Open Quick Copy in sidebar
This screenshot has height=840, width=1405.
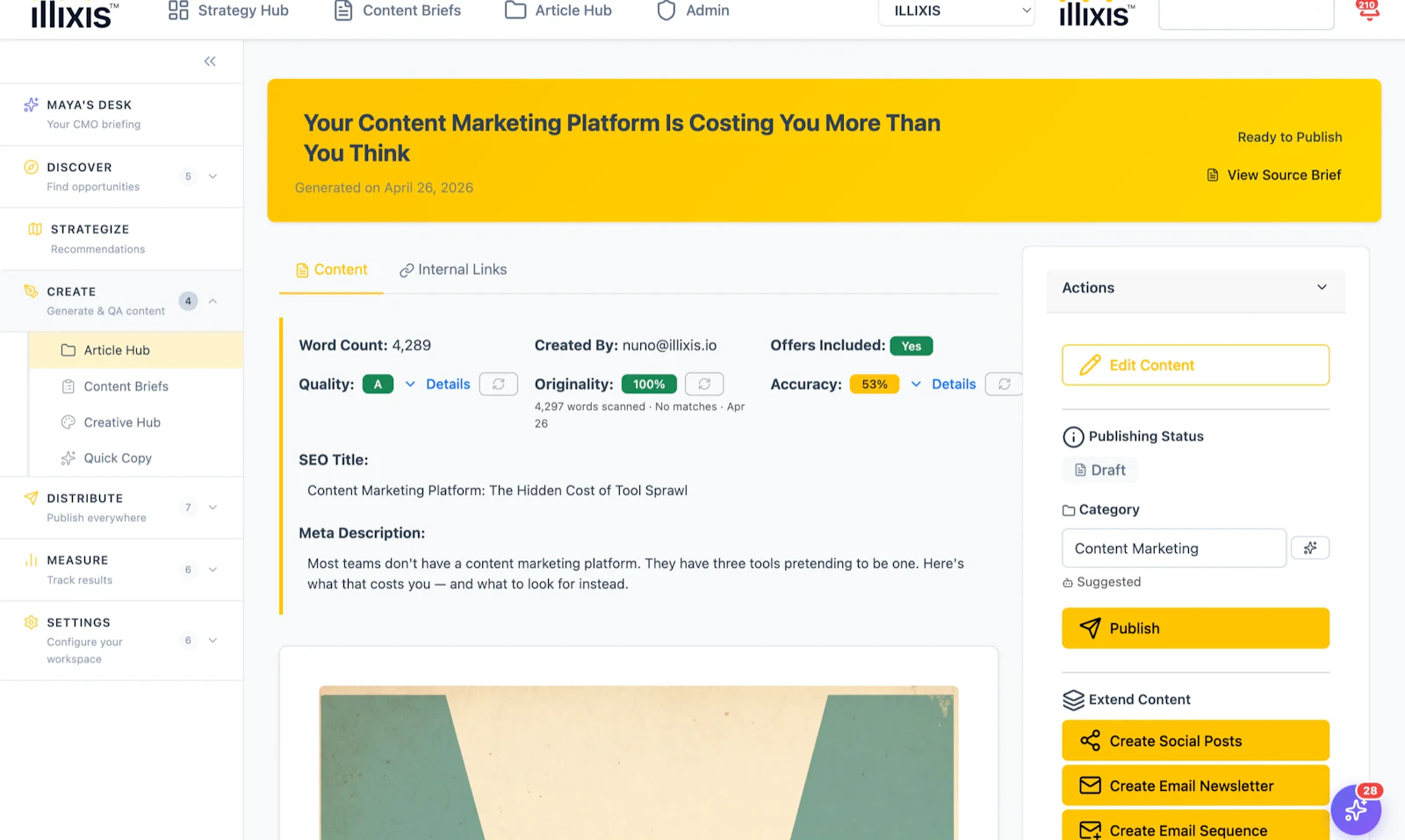pyautogui.click(x=118, y=458)
